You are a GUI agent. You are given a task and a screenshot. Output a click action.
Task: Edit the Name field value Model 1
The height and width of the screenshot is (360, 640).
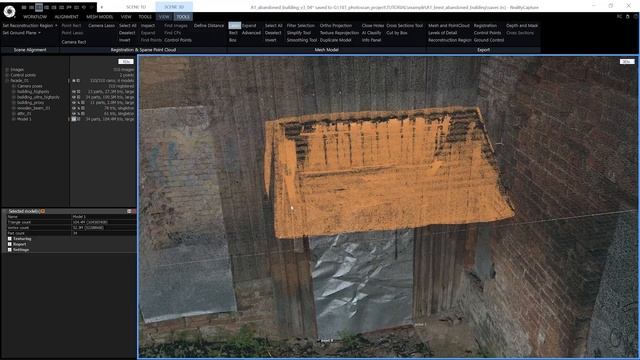pyautogui.click(x=104, y=217)
